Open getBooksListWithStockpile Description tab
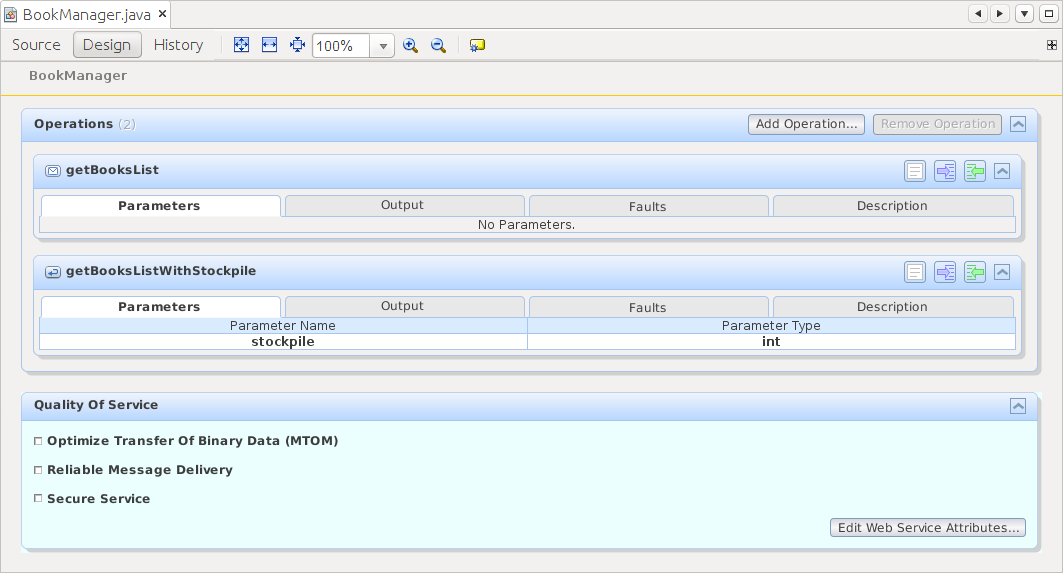This screenshot has height=573, width=1063. 894,307
